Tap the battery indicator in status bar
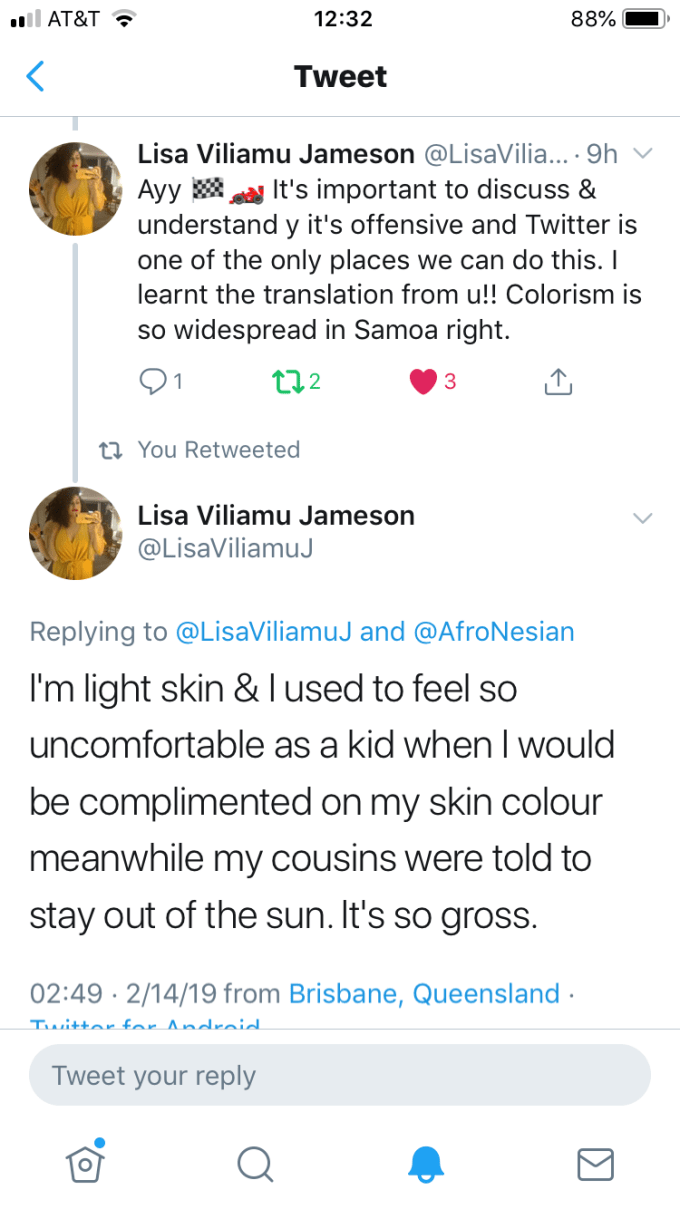680x1209 pixels. pos(645,19)
